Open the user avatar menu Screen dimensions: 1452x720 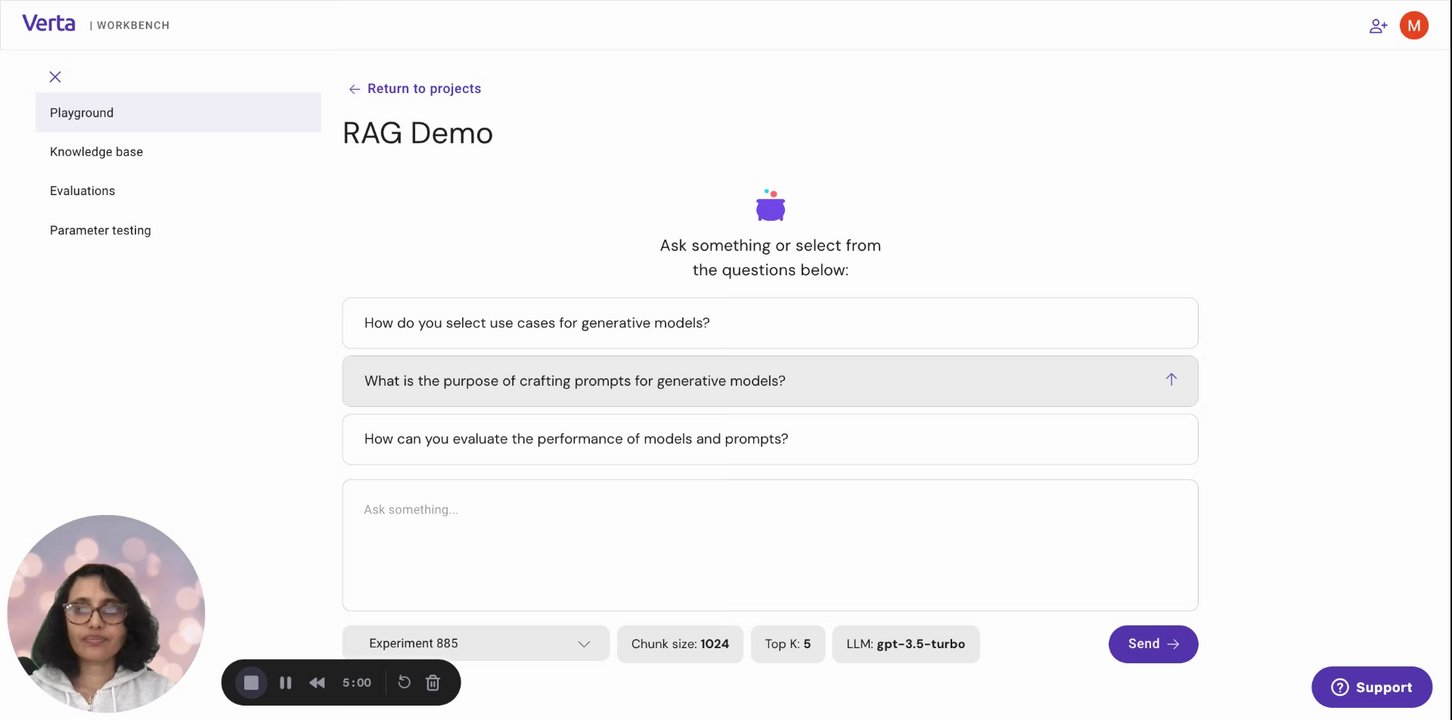[1414, 26]
